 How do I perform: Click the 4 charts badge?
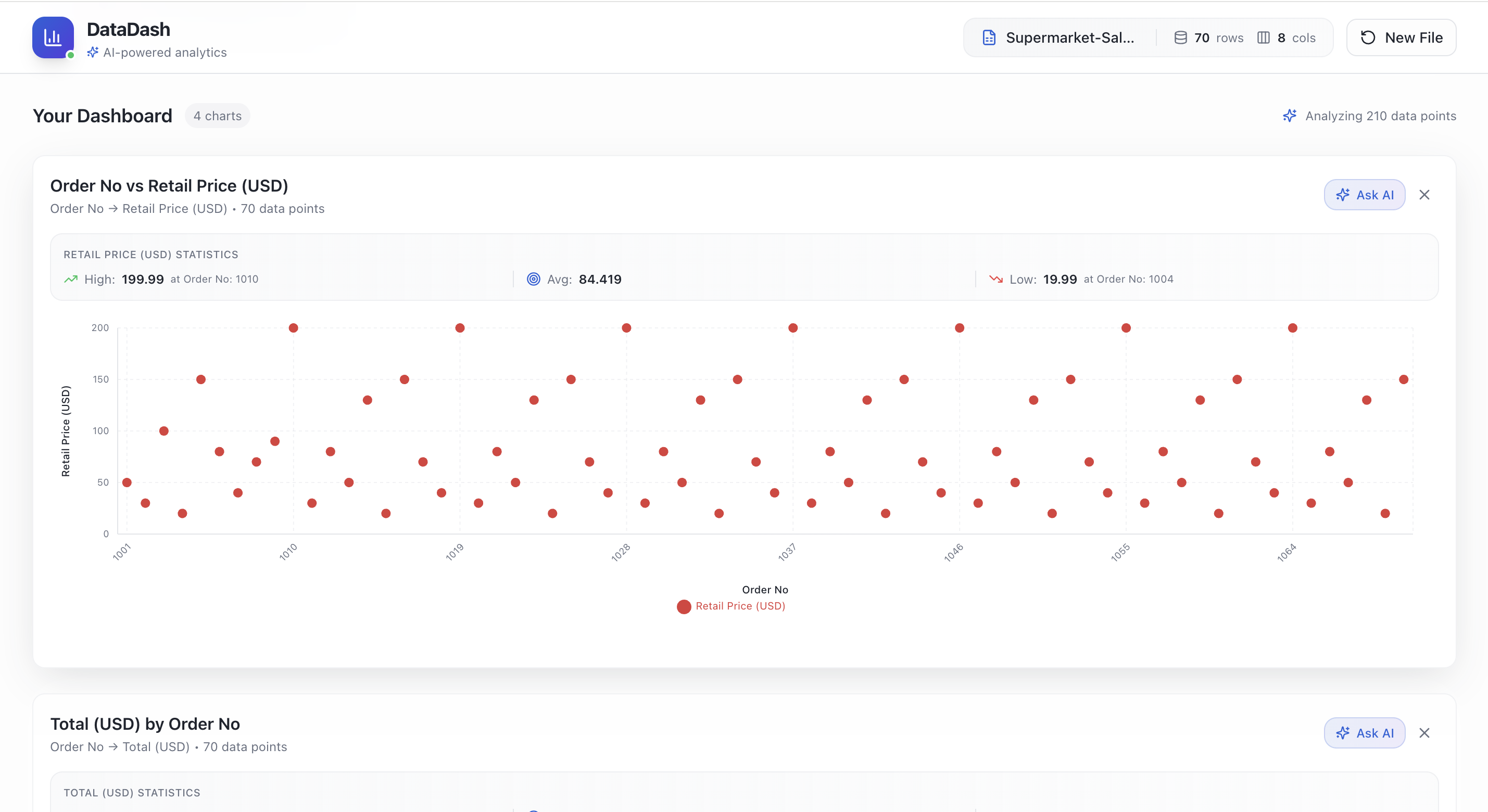point(217,116)
